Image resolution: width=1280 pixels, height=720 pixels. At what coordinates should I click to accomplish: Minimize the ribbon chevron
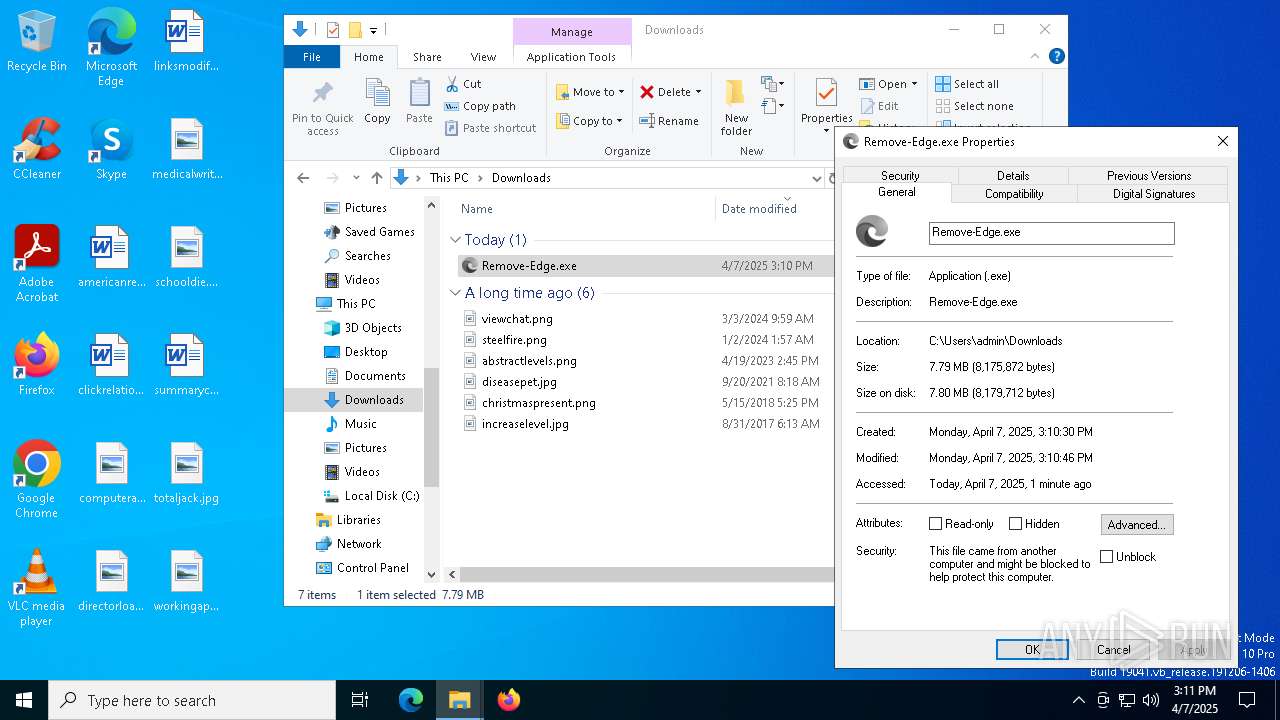(x=1036, y=57)
